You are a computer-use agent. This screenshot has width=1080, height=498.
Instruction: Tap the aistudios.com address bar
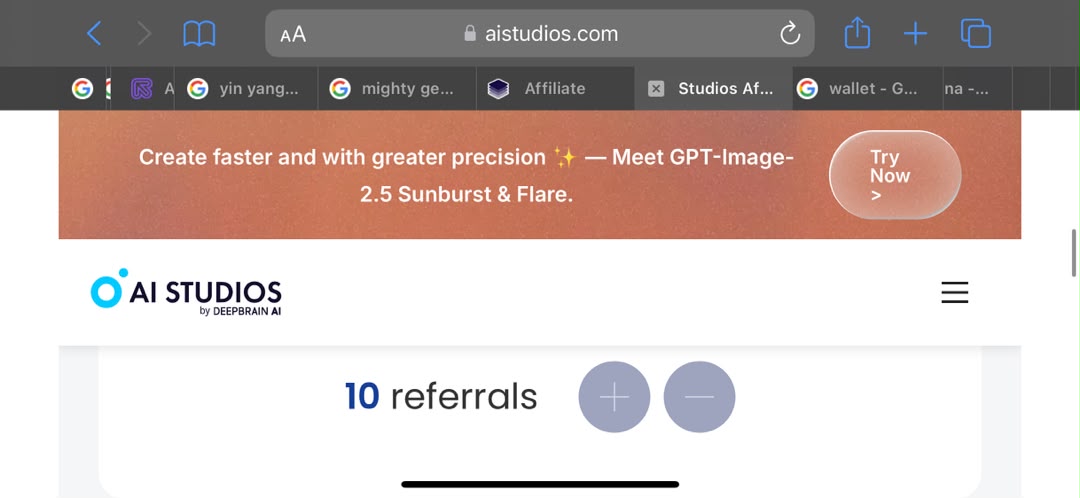pyautogui.click(x=540, y=33)
